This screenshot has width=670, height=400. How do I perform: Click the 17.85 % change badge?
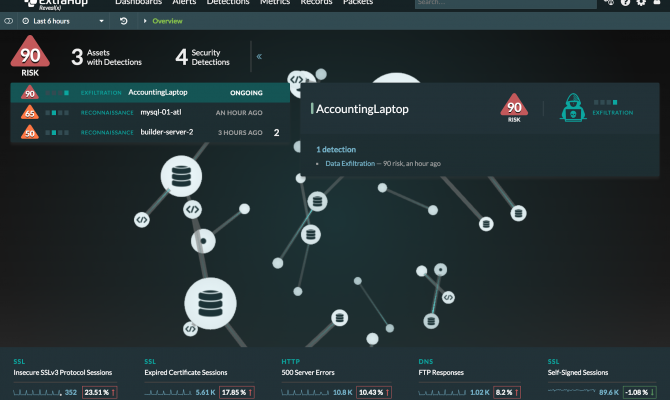(237, 392)
